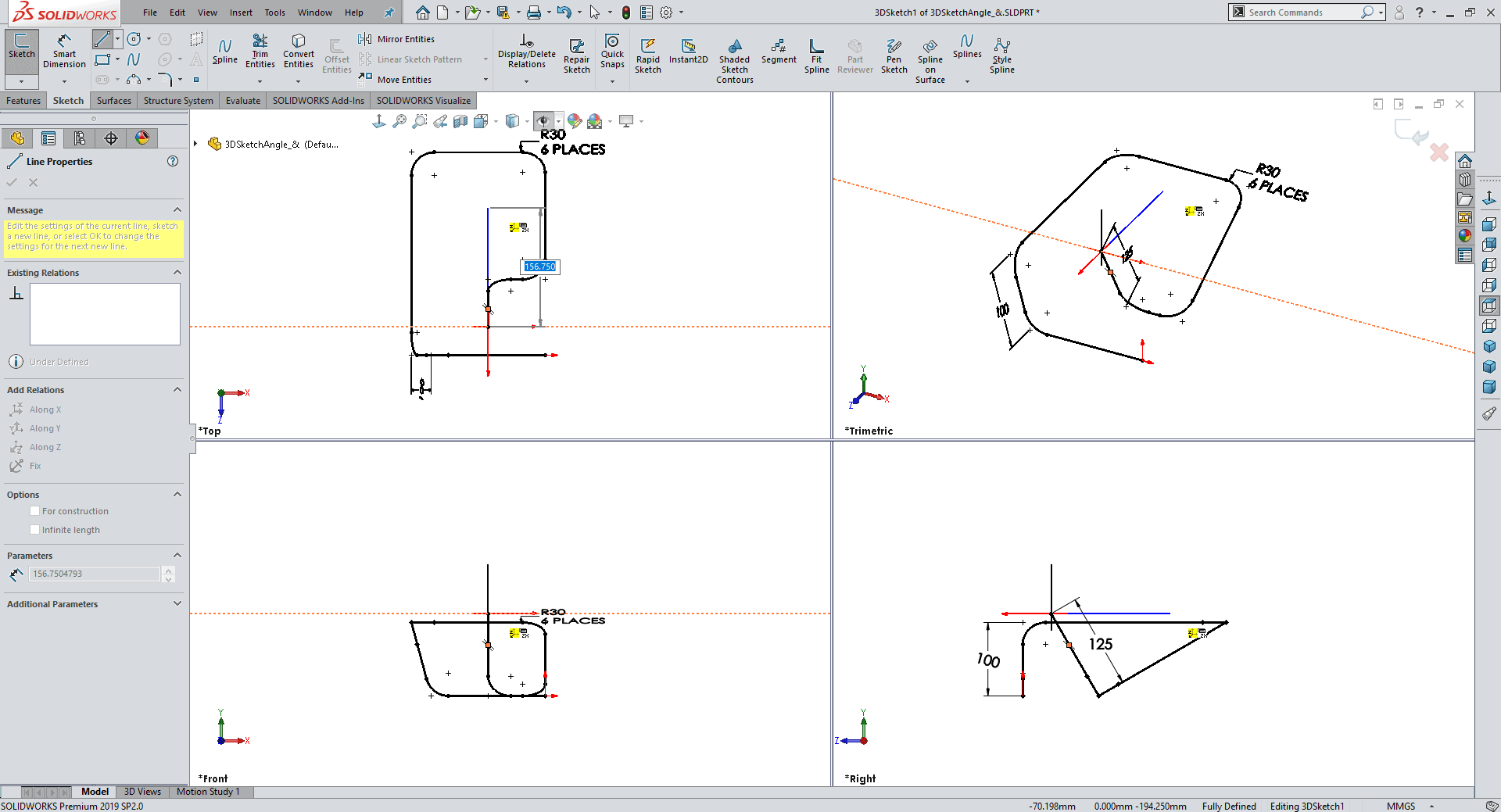The width and height of the screenshot is (1501, 812).
Task: Run Repair Sketch tool
Action: (577, 56)
